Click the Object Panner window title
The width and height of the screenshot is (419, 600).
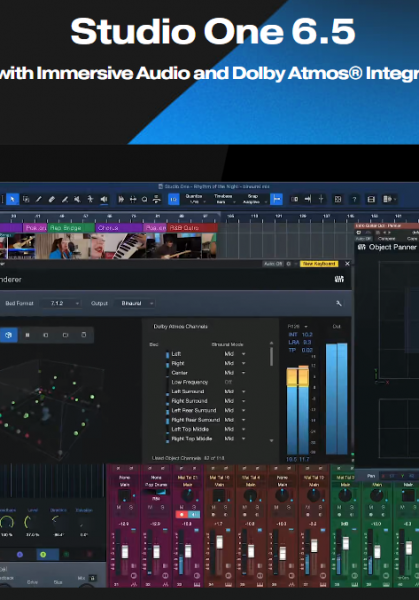tap(393, 247)
